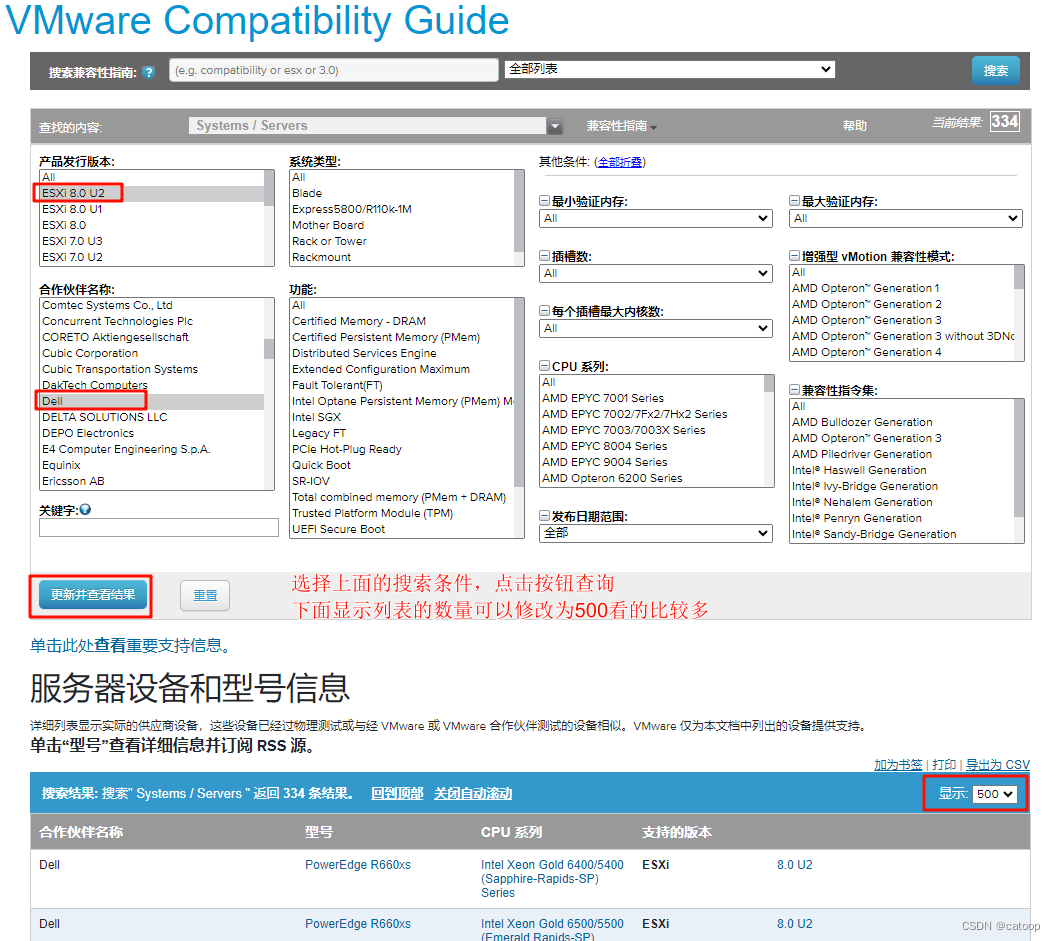The height and width of the screenshot is (941, 1056).
Task: Click the 全部折叠 link
Action: pos(620,162)
